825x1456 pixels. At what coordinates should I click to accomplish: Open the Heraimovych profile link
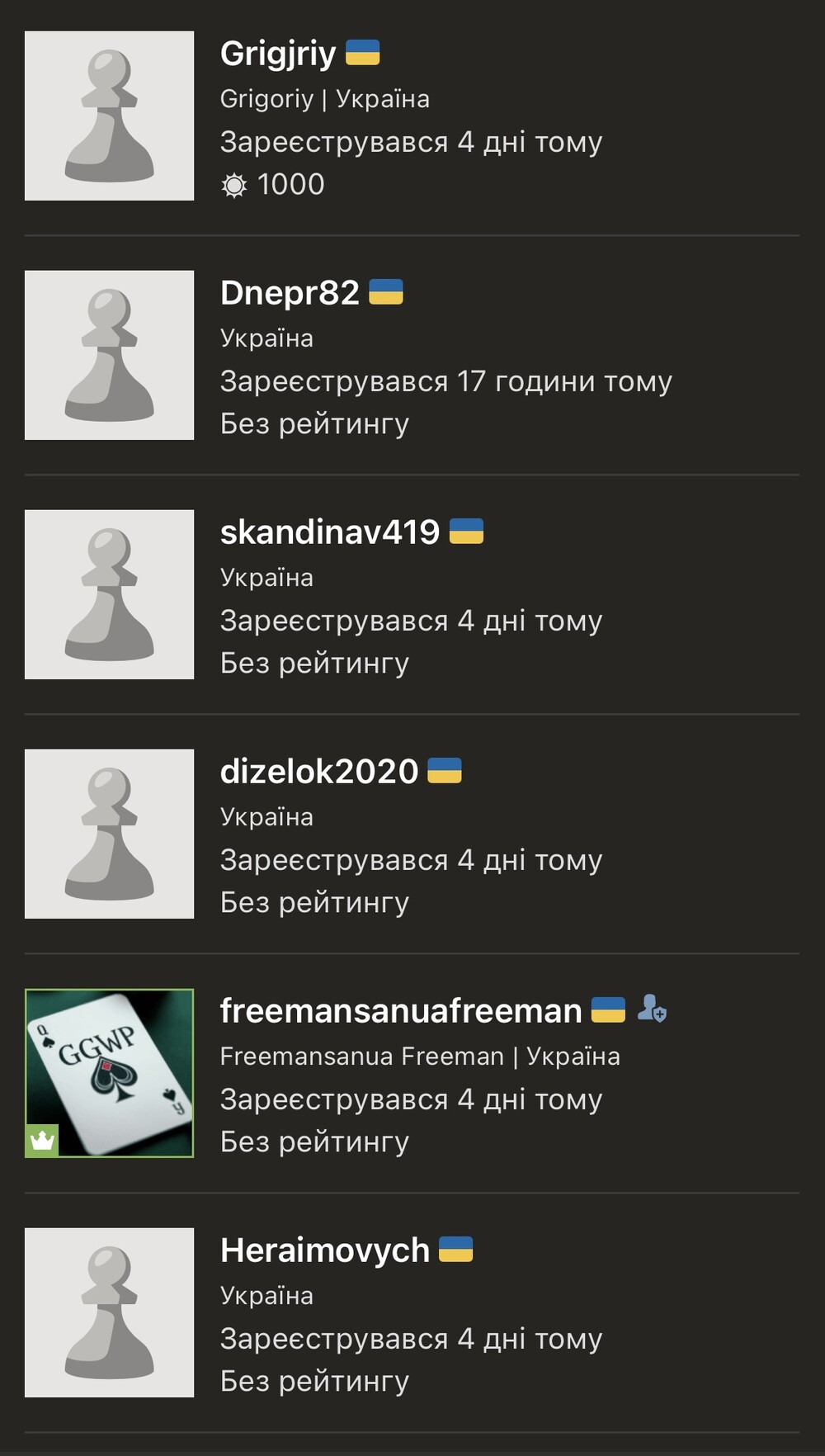pos(325,1251)
